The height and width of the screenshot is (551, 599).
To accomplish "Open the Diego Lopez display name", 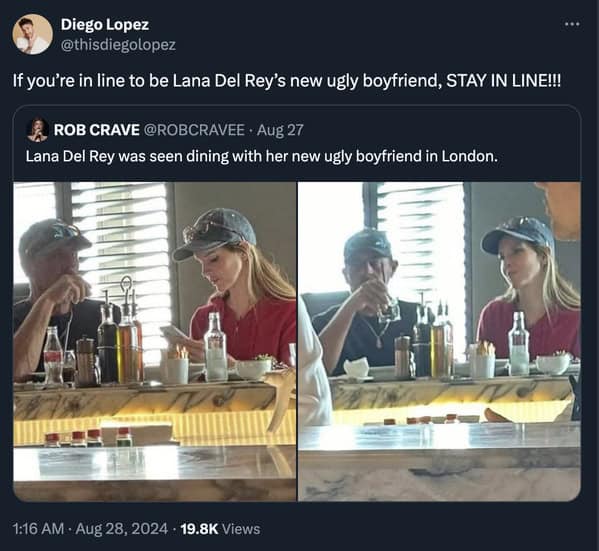I will (x=105, y=24).
